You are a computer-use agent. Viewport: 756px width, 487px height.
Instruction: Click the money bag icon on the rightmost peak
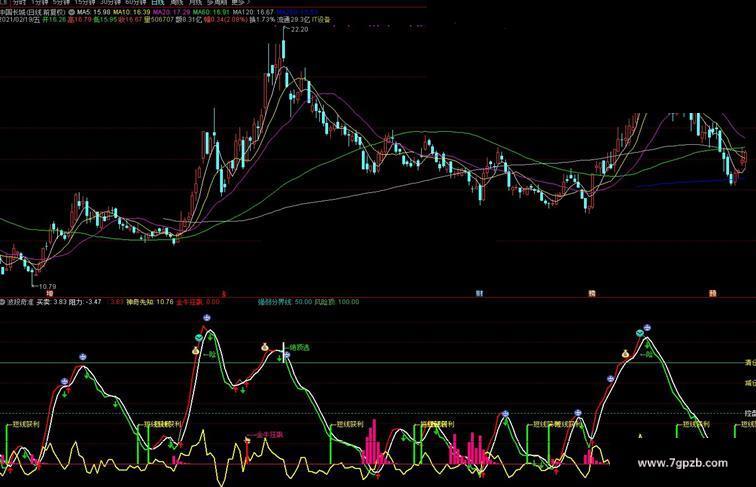[x=625, y=354]
